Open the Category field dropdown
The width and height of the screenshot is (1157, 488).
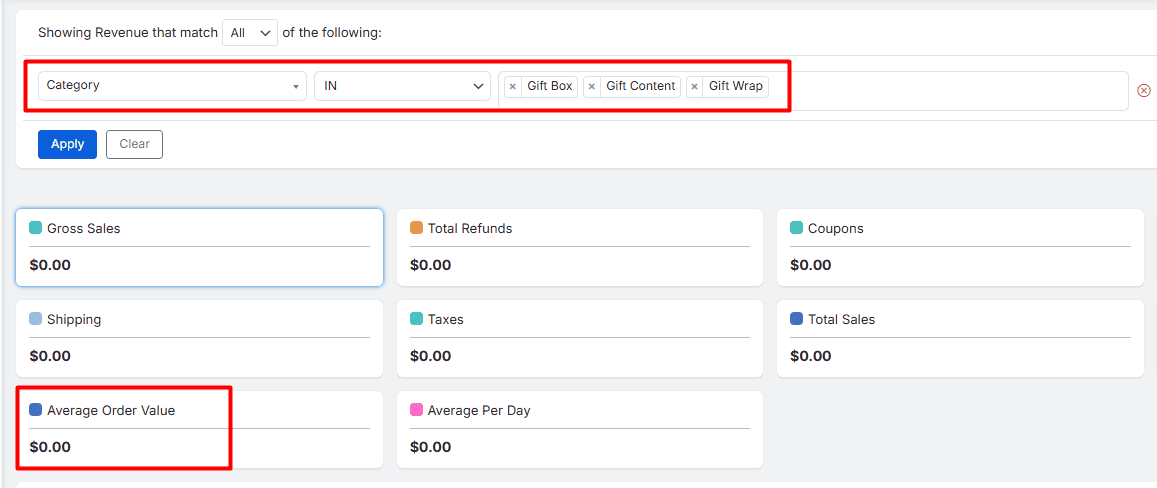172,86
